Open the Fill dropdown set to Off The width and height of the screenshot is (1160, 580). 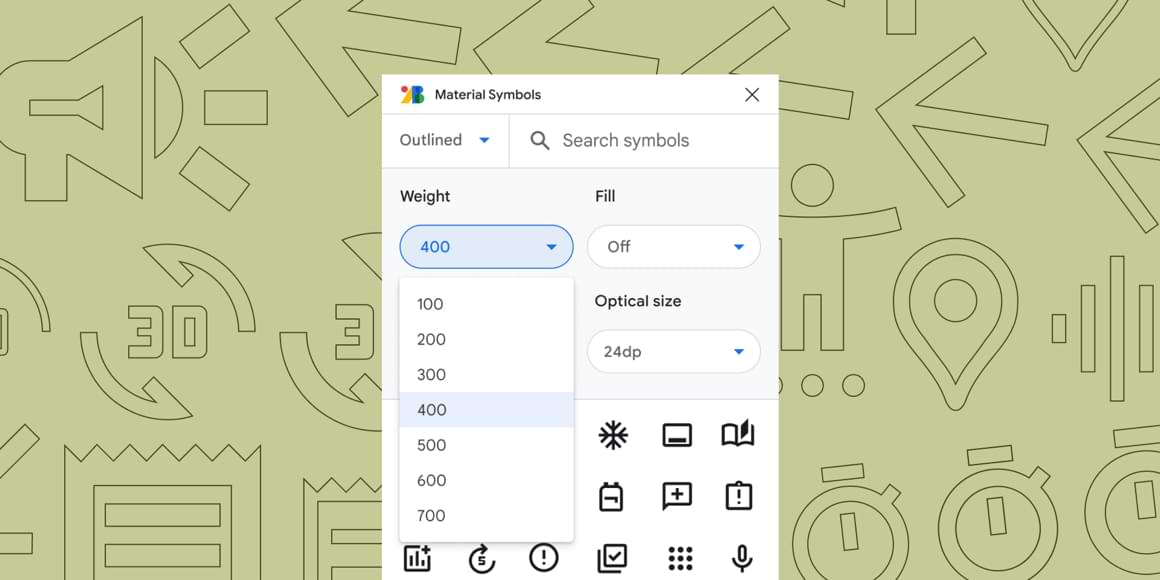pos(673,246)
